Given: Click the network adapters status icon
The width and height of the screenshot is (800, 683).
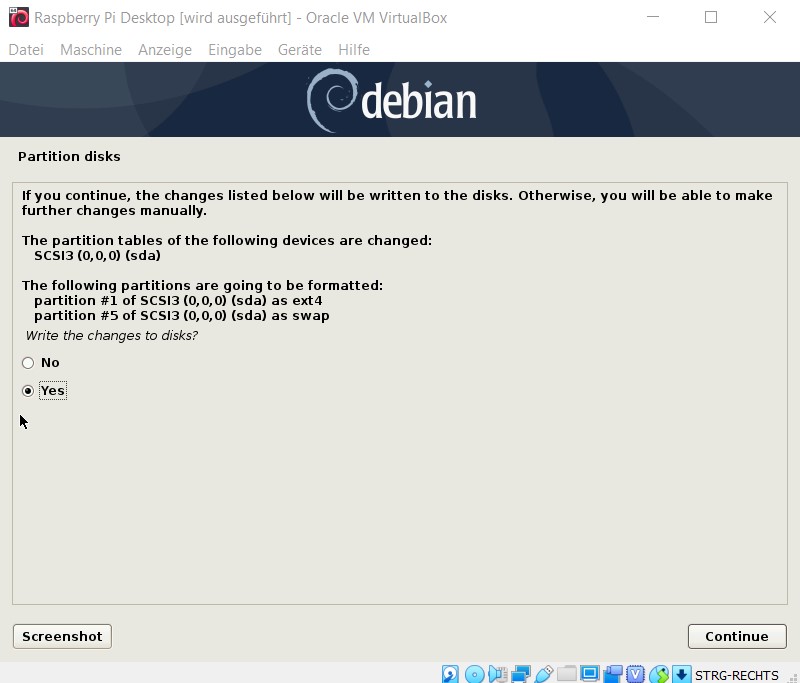Looking at the screenshot, I should coord(521,674).
